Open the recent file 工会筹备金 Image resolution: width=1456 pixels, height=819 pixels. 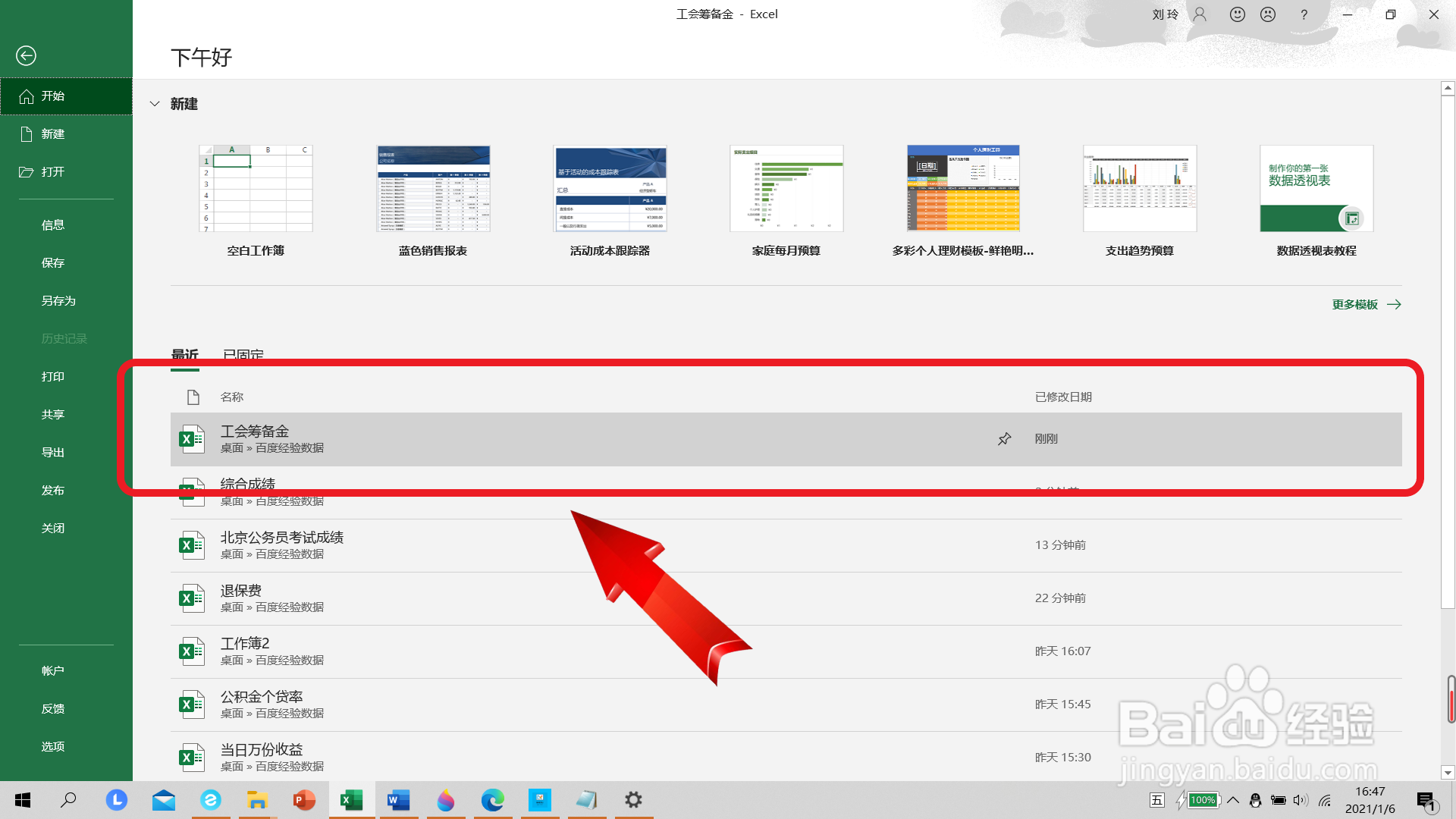(x=786, y=439)
